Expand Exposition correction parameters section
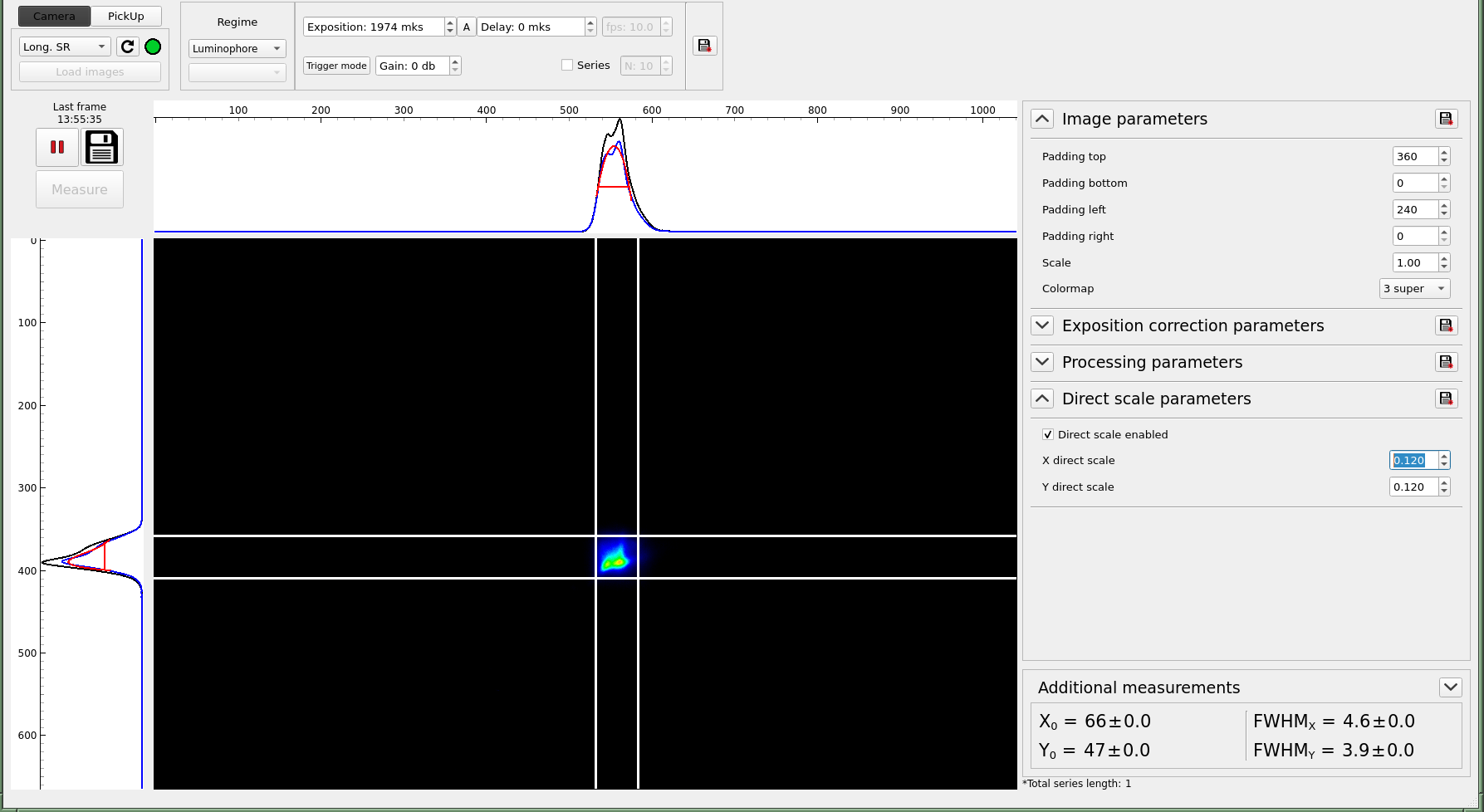Screen dimensions: 1484x812 (x=1042, y=325)
